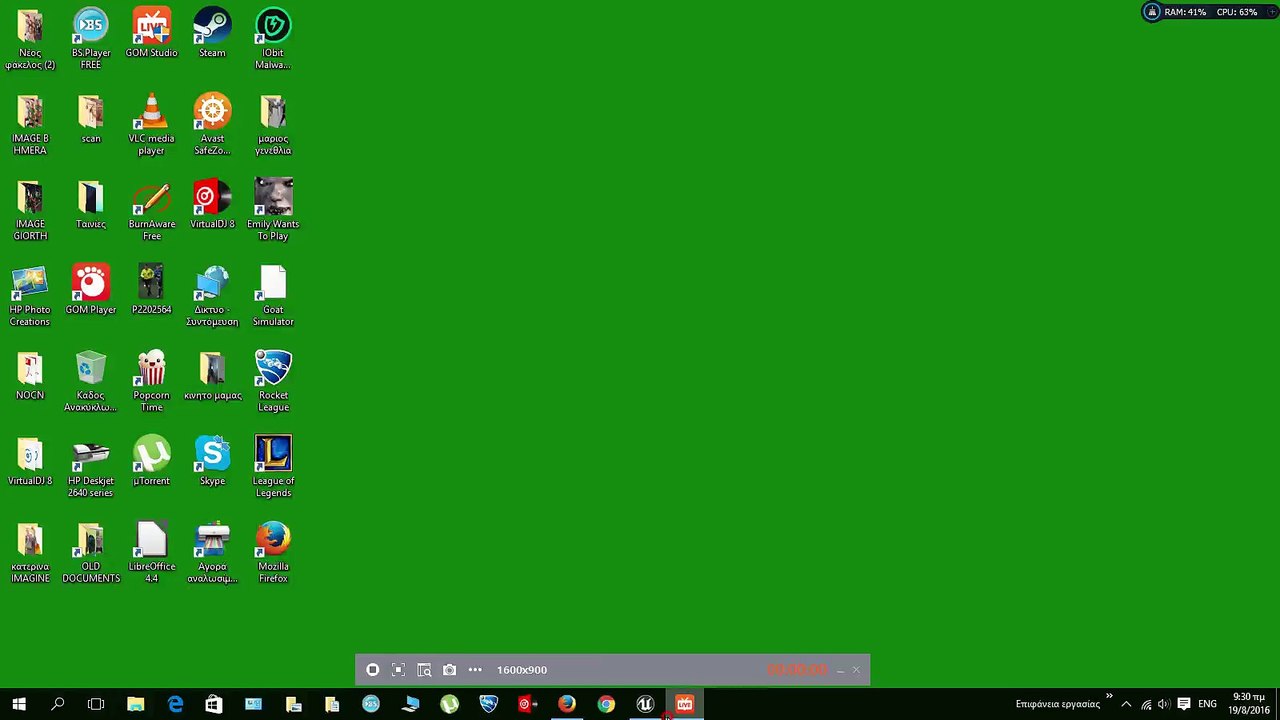The height and width of the screenshot is (720, 1280).
Task: Select the OLD DOCUMENTS folder
Action: coord(91,552)
